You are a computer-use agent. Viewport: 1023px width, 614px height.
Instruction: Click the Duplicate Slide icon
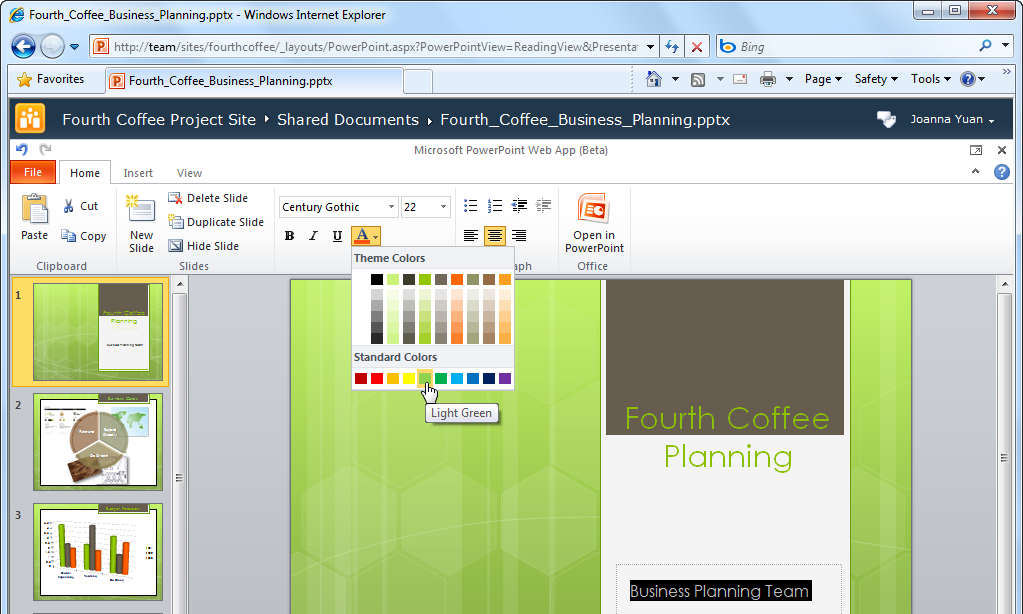(x=176, y=222)
